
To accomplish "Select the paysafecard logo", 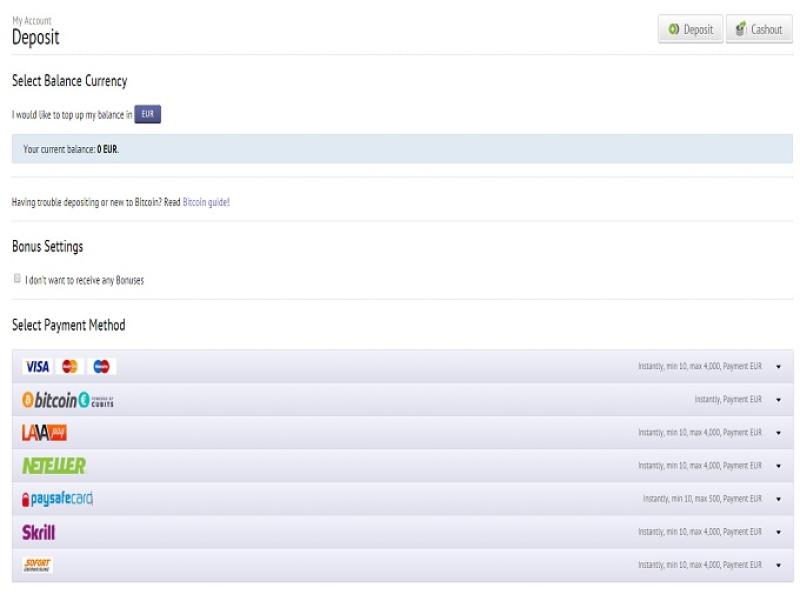I will tap(57, 498).
